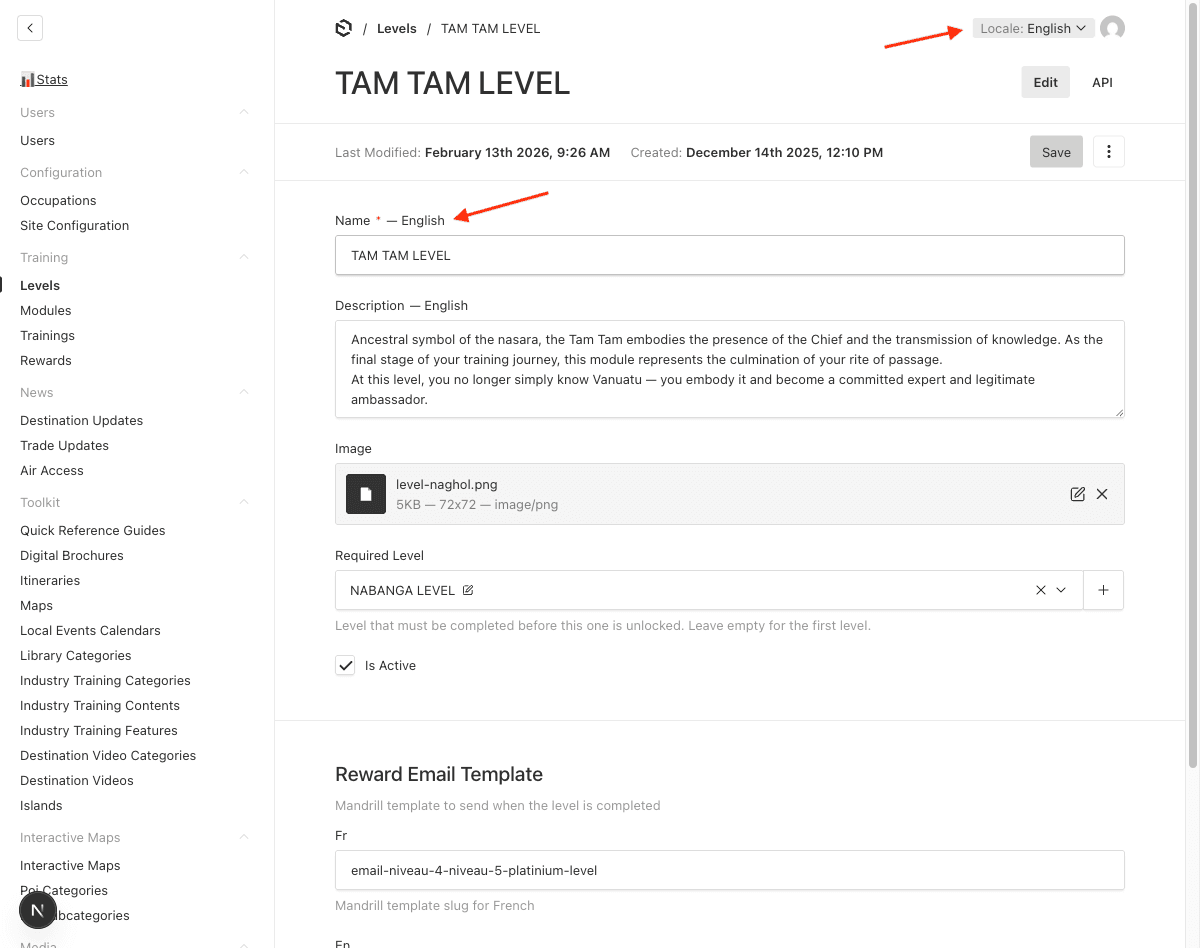Open the user account avatar
This screenshot has width=1200, height=948.
pyautogui.click(x=1112, y=28)
